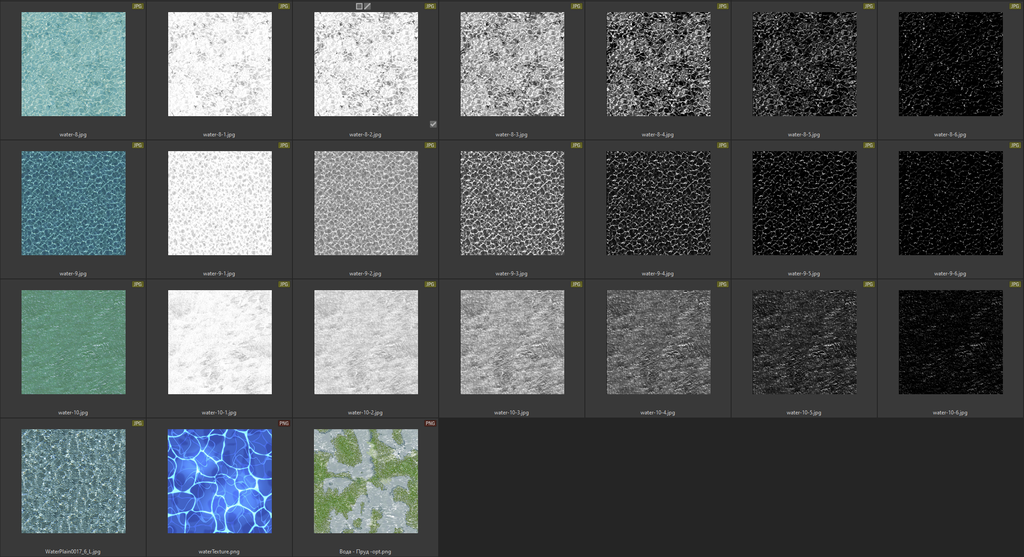The height and width of the screenshot is (557, 1024).
Task: Click the diagonal slash icon above water-8-2.jpg
Action: (x=368, y=6)
